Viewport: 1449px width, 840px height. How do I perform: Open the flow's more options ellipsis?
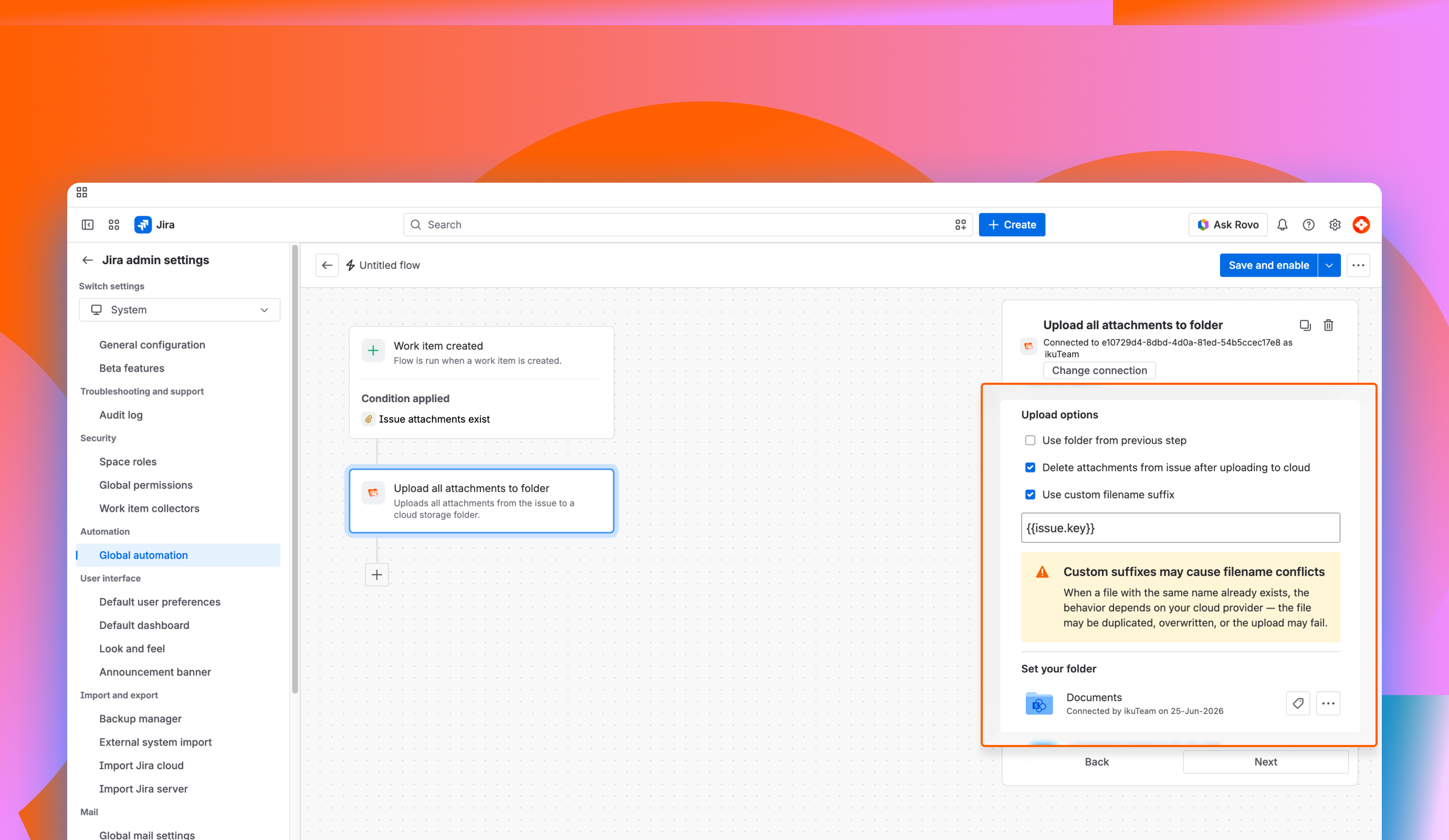click(x=1358, y=265)
